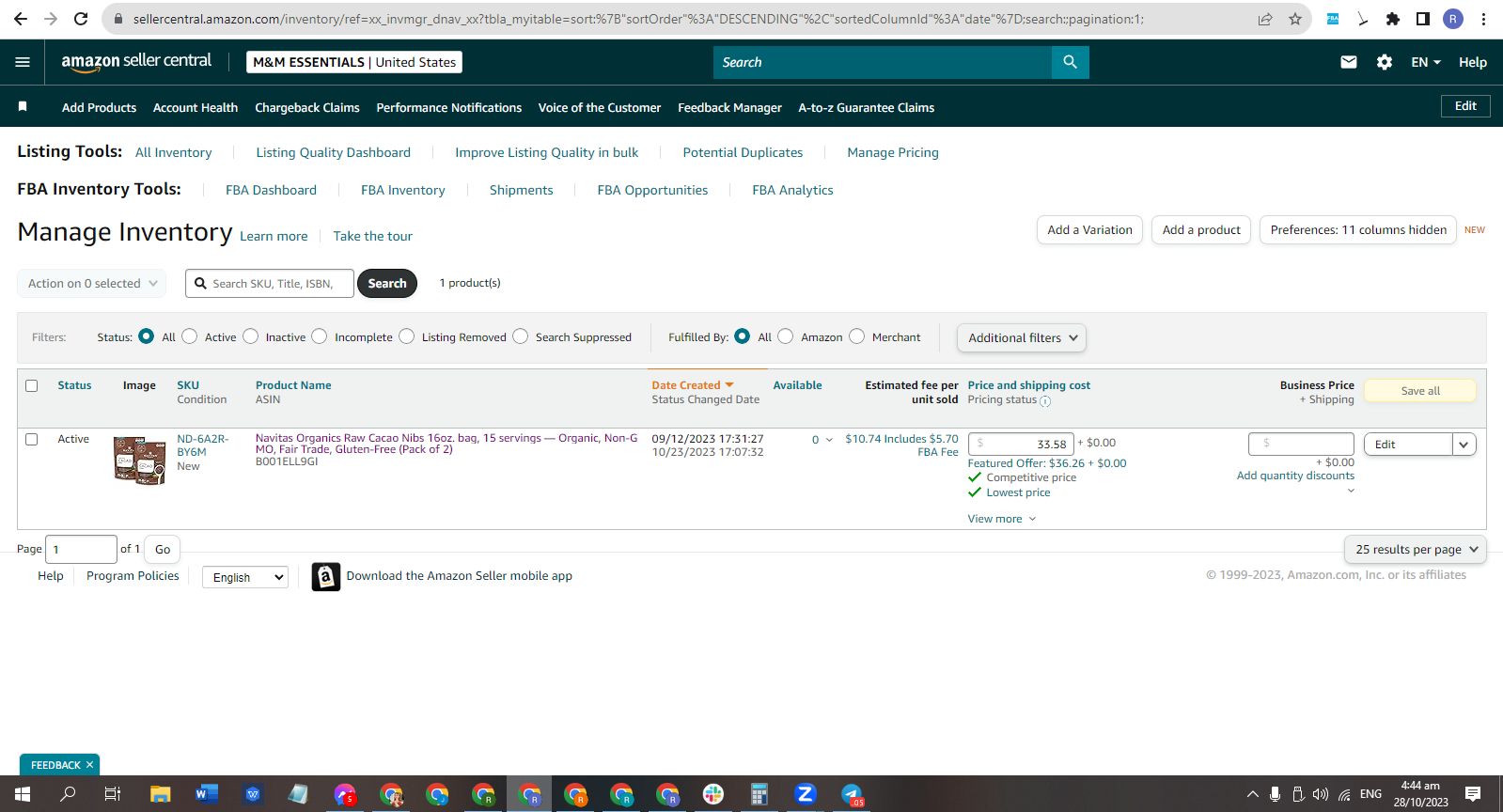Open the Seller Central hamburger menu
Screen dimensions: 1503x812
click(23, 62)
